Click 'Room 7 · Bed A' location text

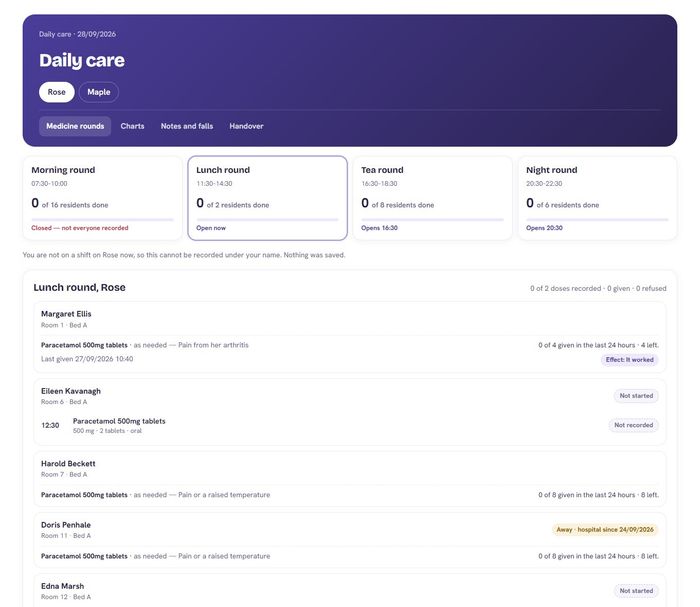(x=64, y=474)
